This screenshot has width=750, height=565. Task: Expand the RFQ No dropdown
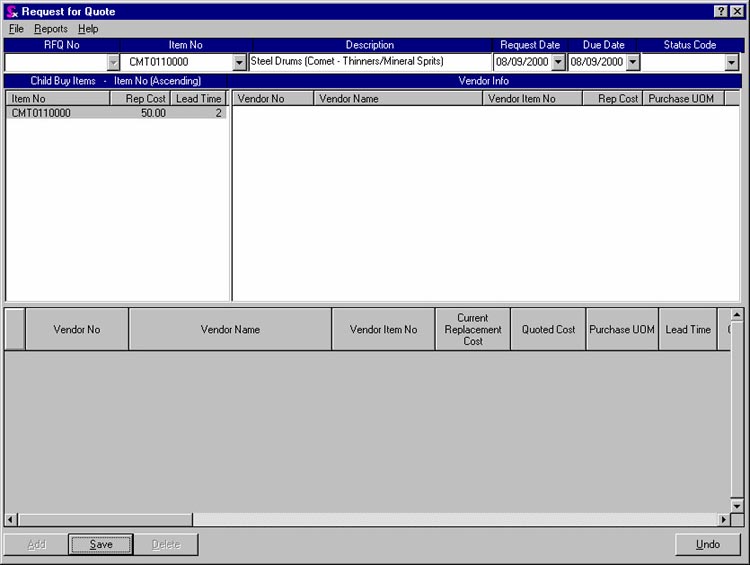click(x=112, y=62)
